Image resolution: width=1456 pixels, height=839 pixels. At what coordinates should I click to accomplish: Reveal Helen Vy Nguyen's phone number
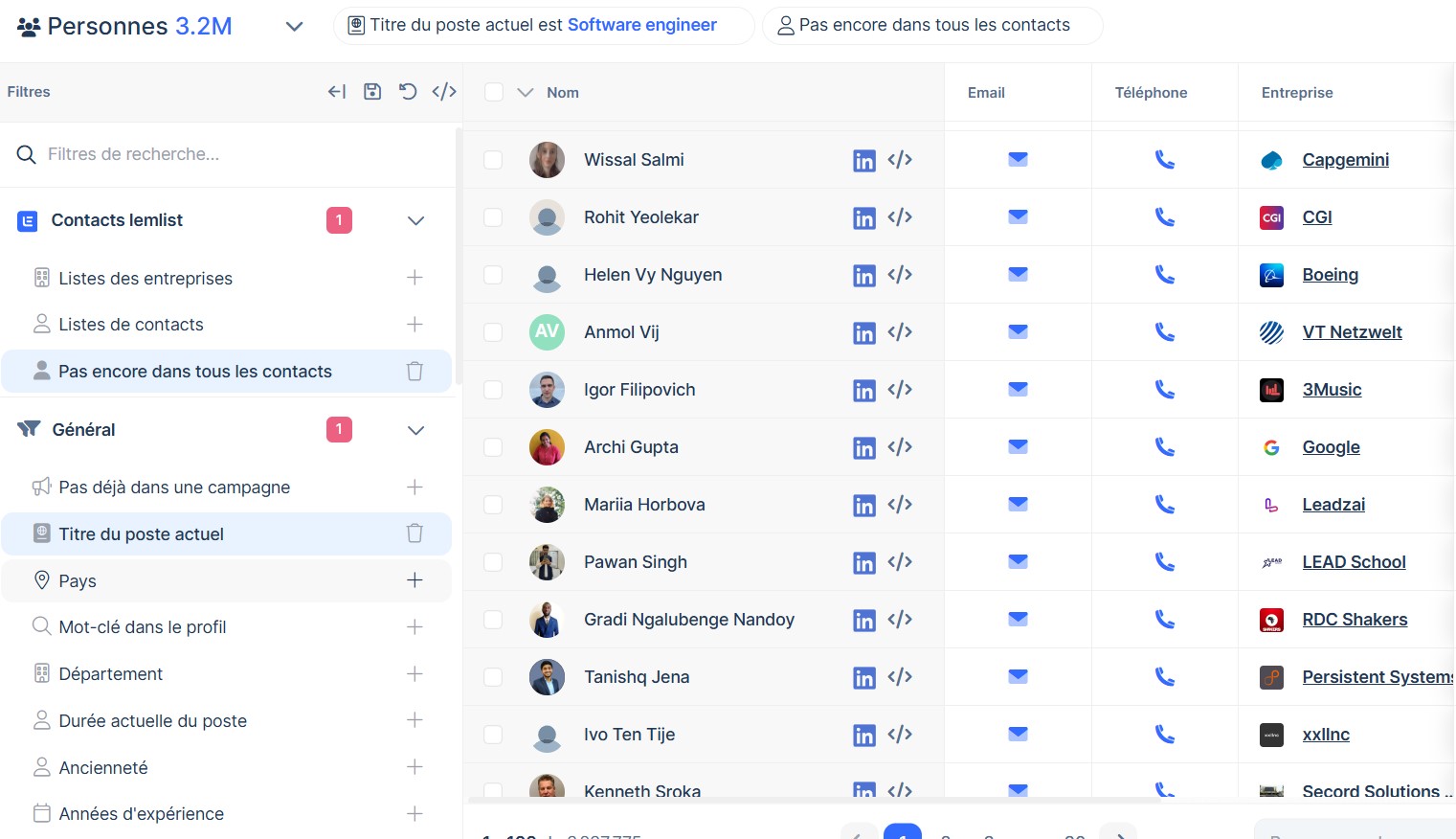(x=1164, y=275)
